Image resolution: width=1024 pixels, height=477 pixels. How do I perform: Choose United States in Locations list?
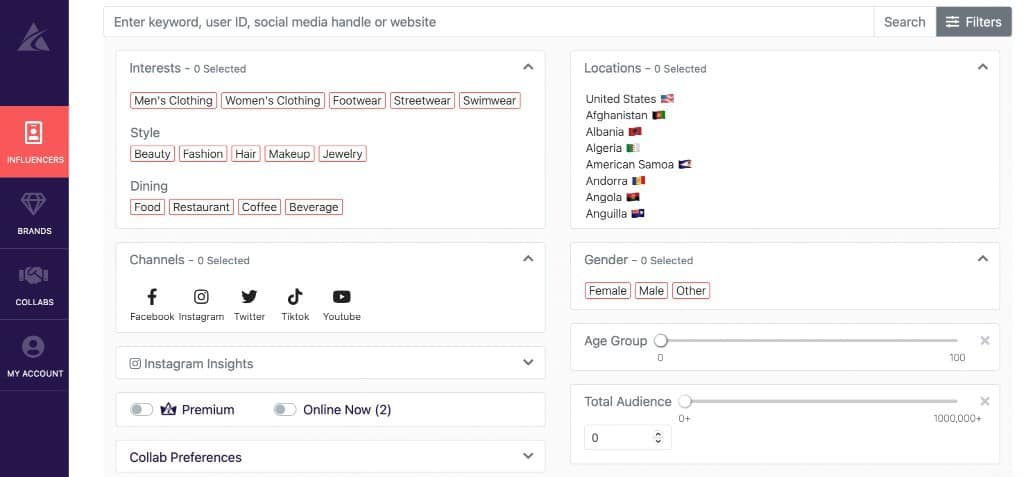click(630, 99)
